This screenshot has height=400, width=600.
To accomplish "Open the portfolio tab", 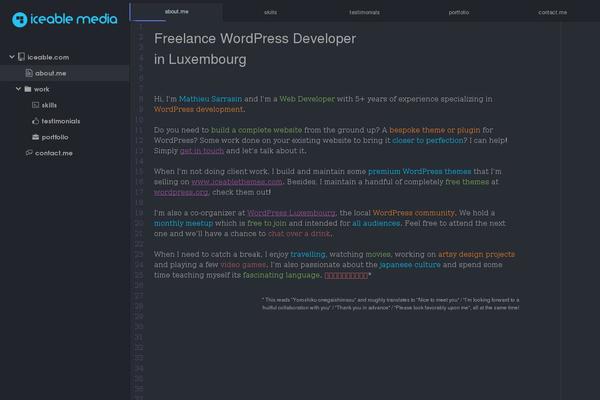I will coord(458,12).
